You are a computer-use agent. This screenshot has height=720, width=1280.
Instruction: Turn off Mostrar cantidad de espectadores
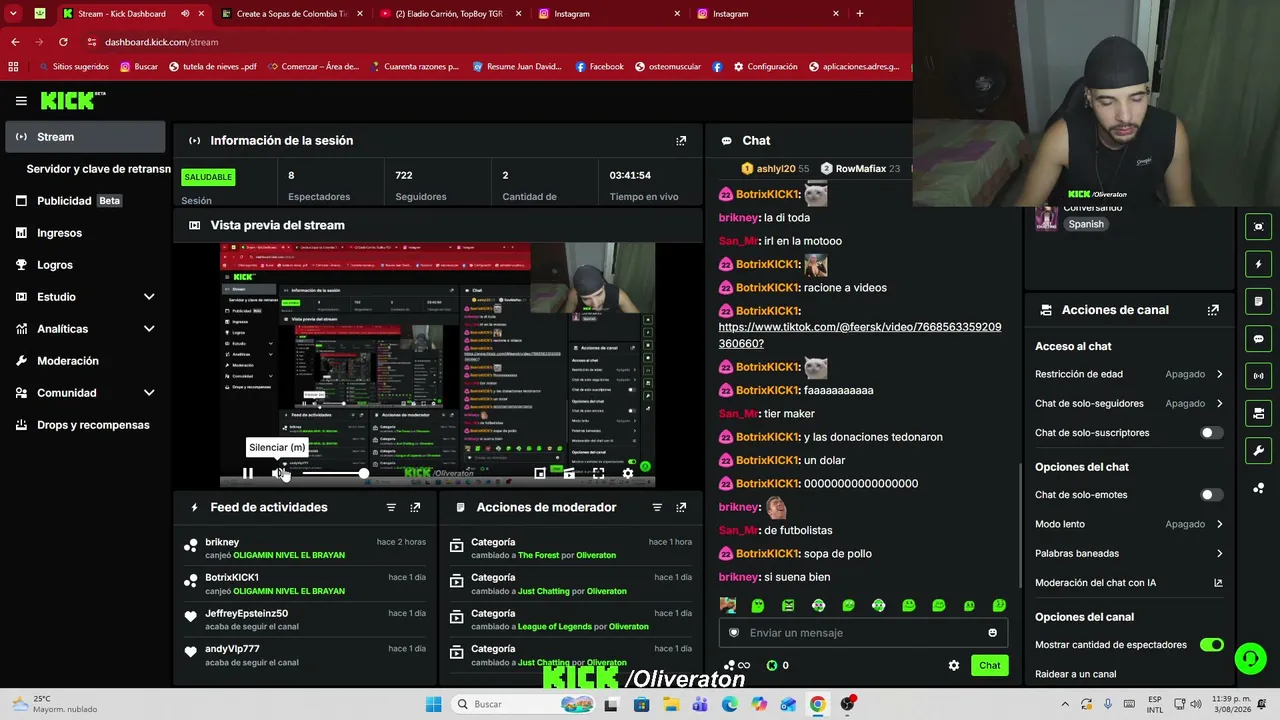click(x=1211, y=645)
